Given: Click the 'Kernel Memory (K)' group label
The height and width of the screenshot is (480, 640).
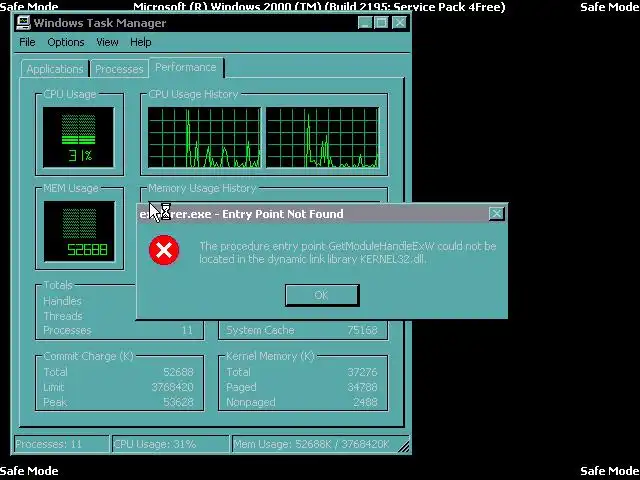Looking at the screenshot, I should coord(270,356).
